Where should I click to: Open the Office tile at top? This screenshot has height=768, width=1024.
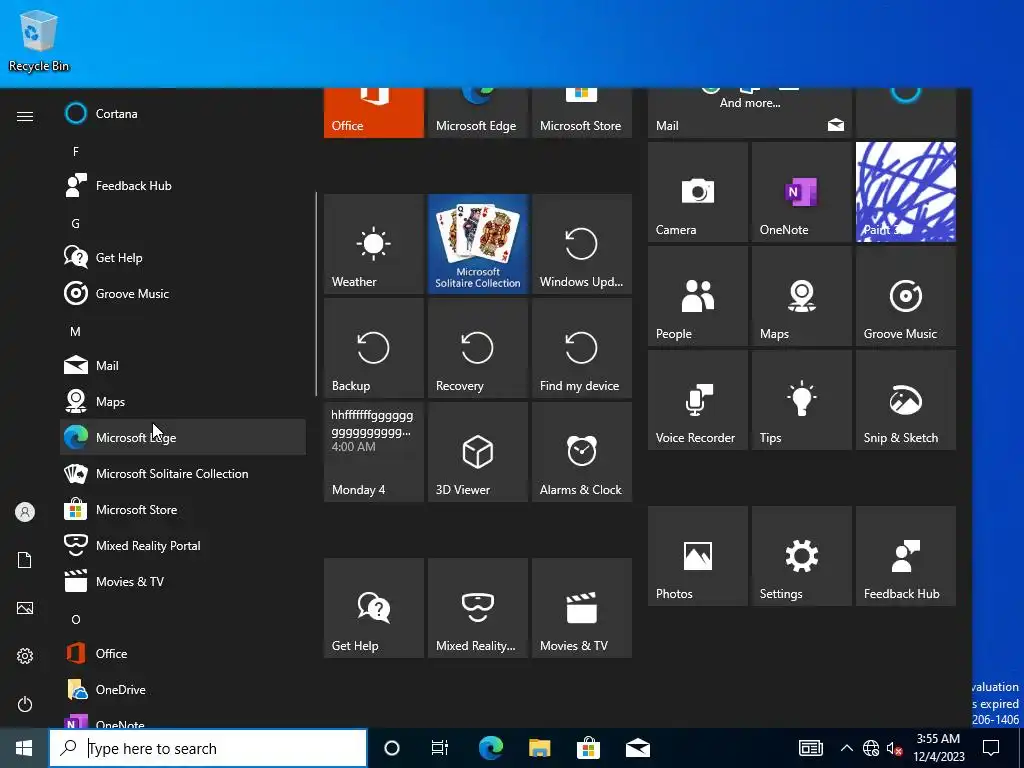point(374,113)
